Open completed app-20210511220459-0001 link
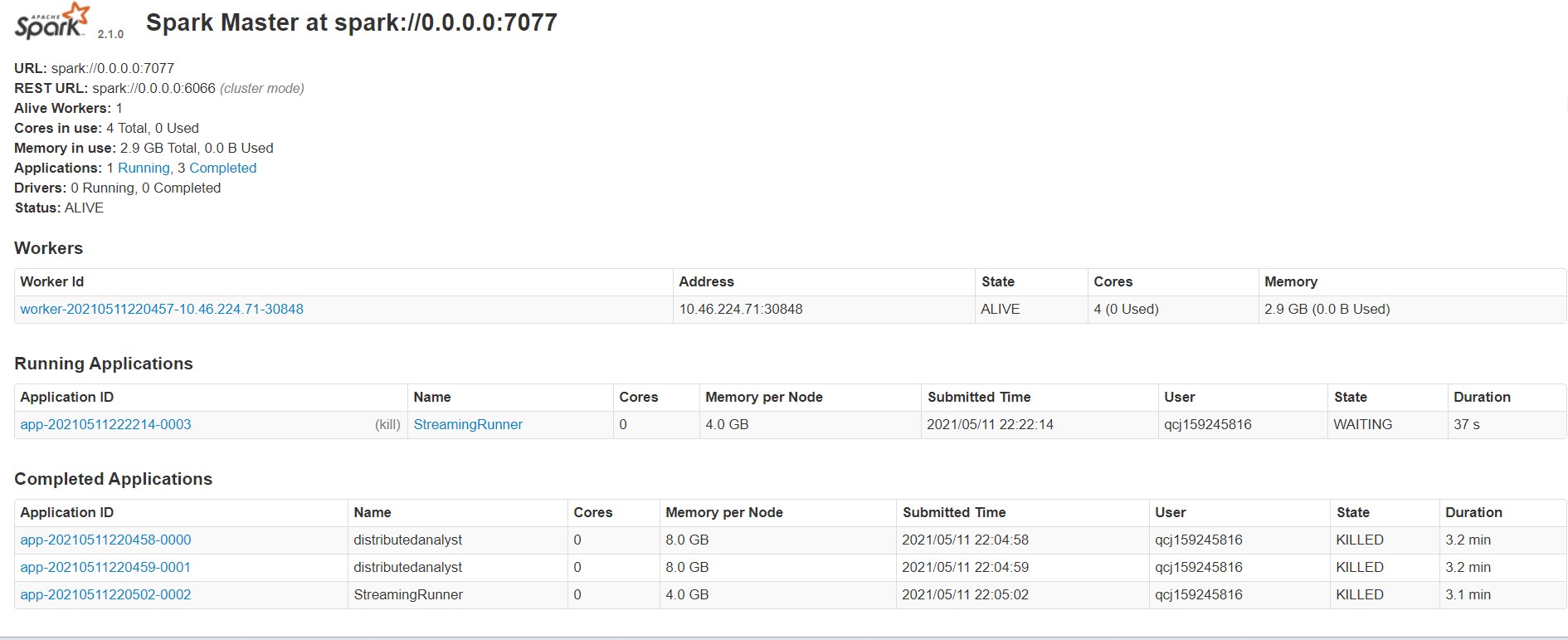Image resolution: width=1568 pixels, height=640 pixels. tap(105, 567)
